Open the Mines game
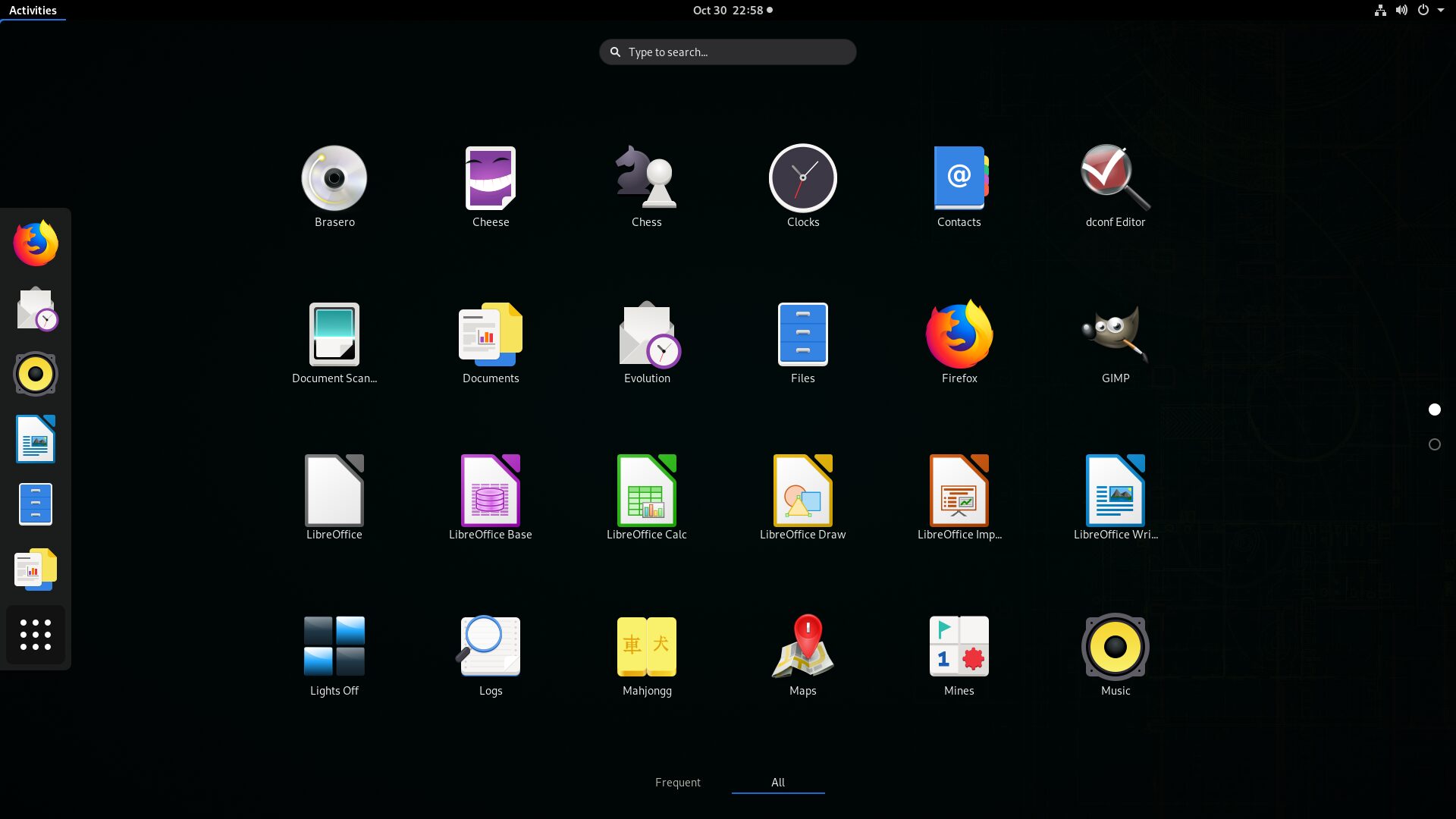The width and height of the screenshot is (1456, 819). click(x=959, y=655)
